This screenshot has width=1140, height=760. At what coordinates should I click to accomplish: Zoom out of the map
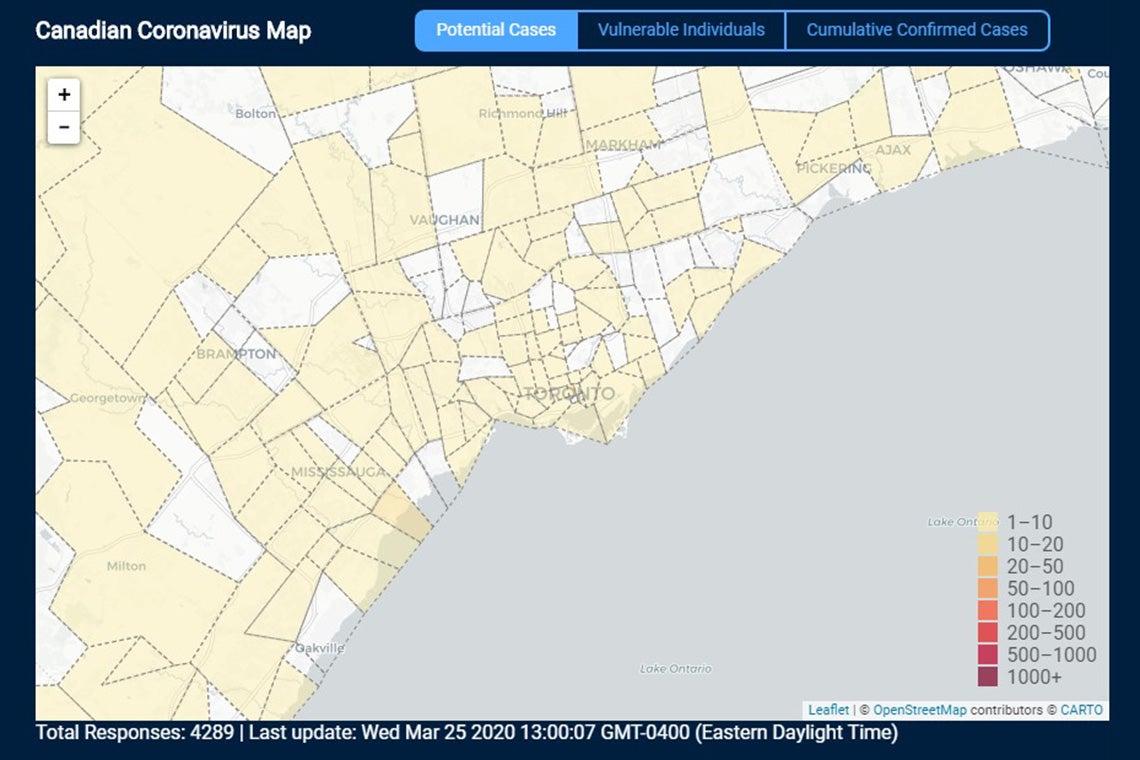[x=64, y=128]
